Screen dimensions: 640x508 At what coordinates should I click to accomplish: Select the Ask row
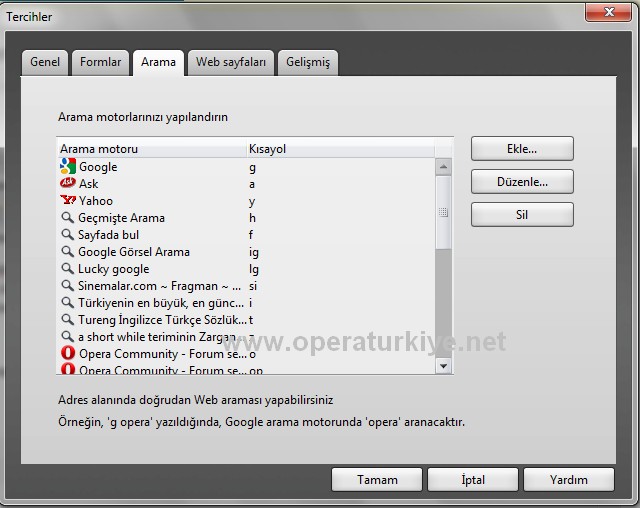point(246,184)
